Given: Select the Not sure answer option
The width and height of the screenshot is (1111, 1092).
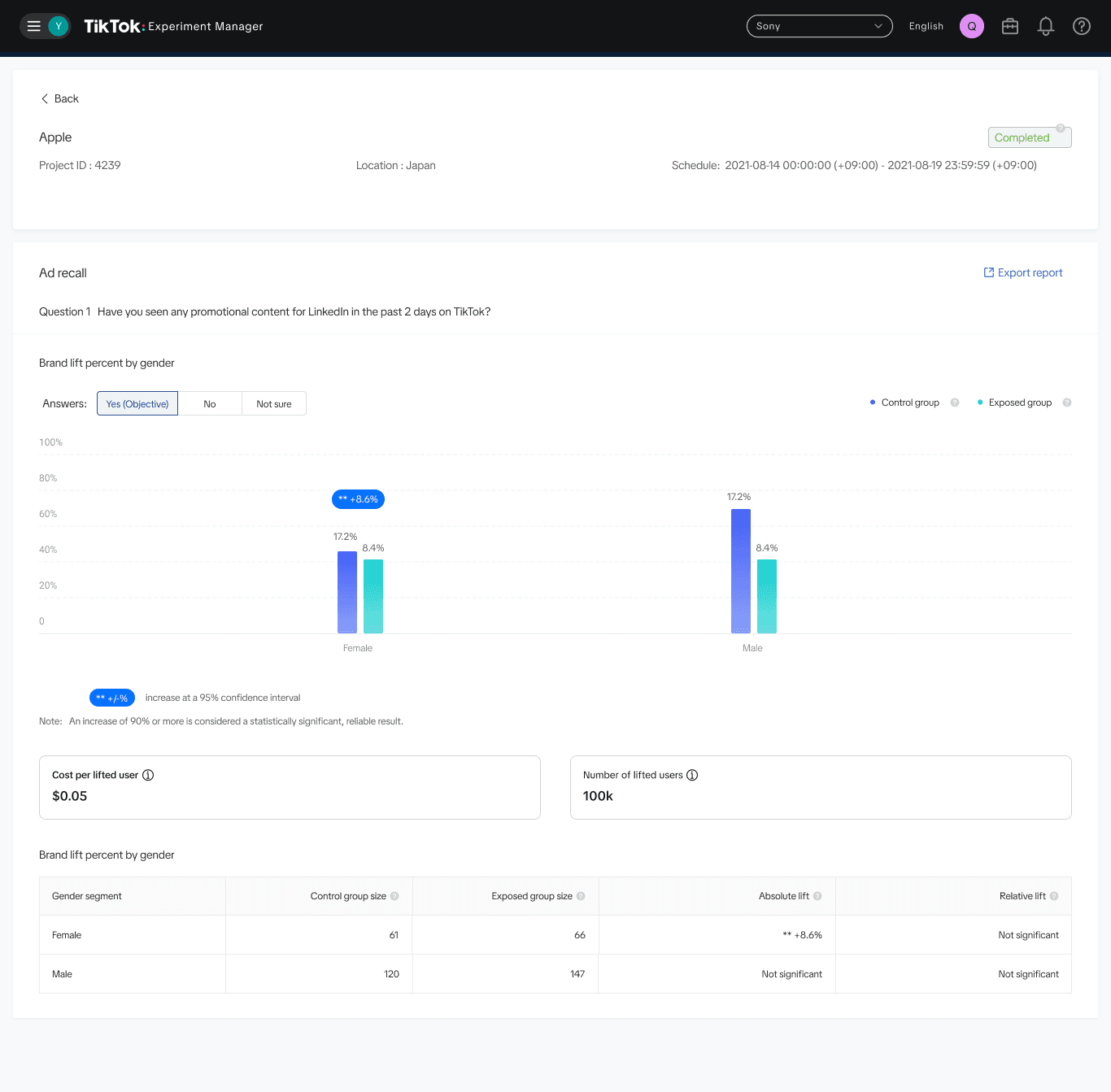Looking at the screenshot, I should click(274, 403).
